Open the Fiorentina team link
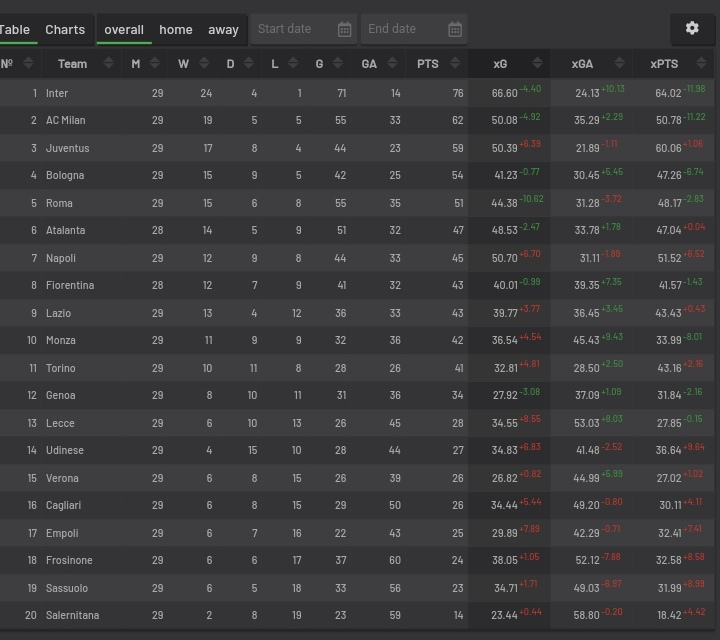The image size is (720, 640). pos(70,285)
